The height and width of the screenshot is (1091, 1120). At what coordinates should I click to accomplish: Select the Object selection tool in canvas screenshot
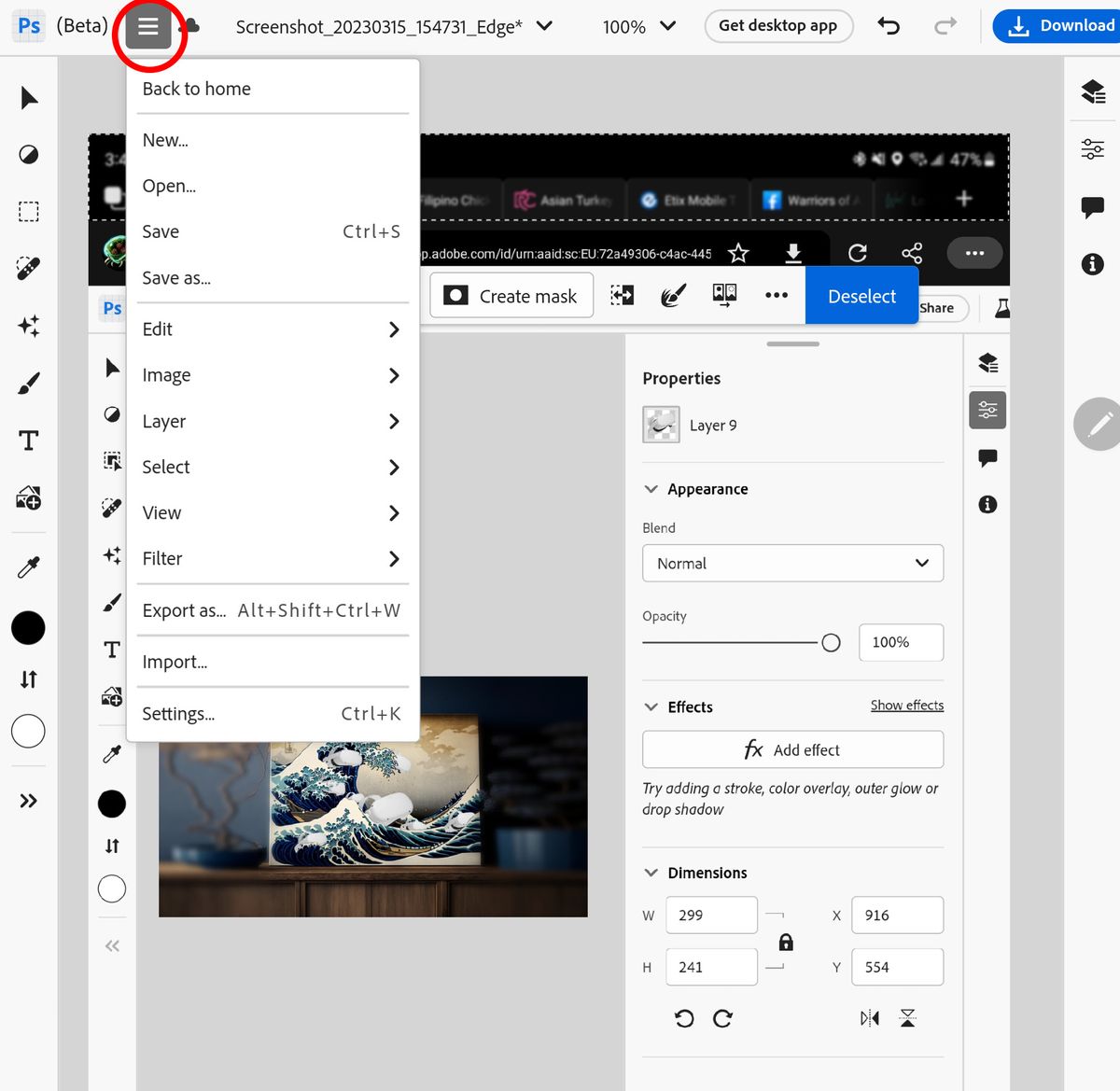(112, 461)
